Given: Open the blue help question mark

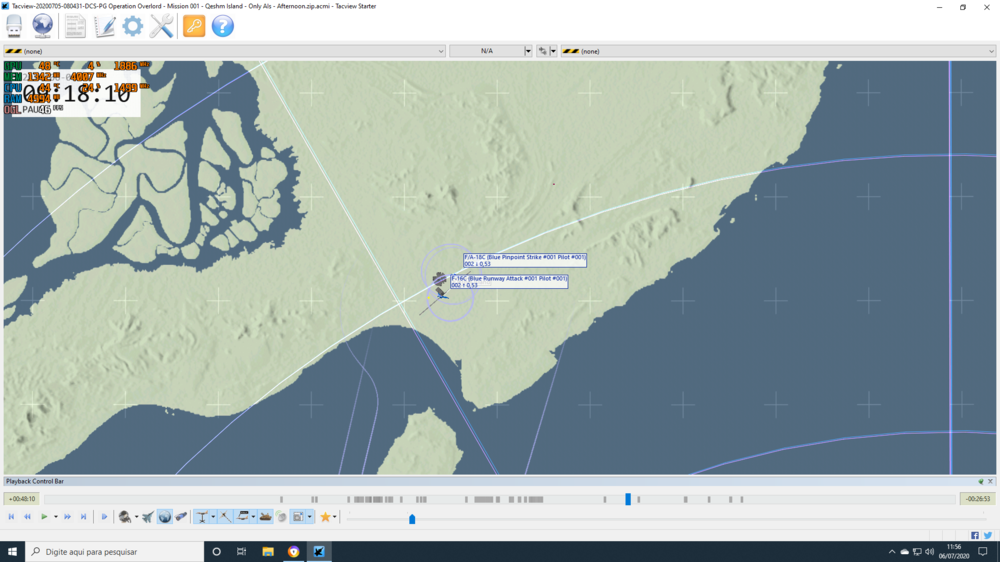Looking at the screenshot, I should pyautogui.click(x=223, y=26).
